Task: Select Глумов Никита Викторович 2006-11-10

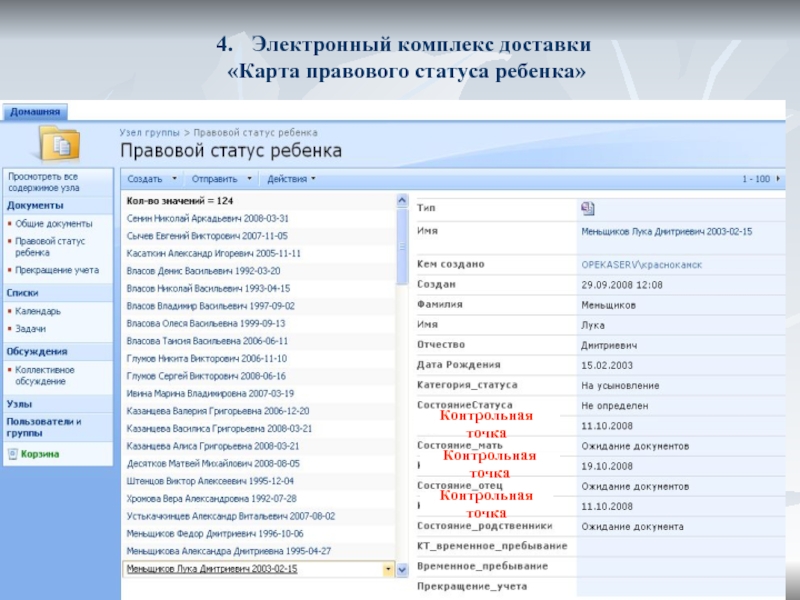Action: (x=207, y=359)
